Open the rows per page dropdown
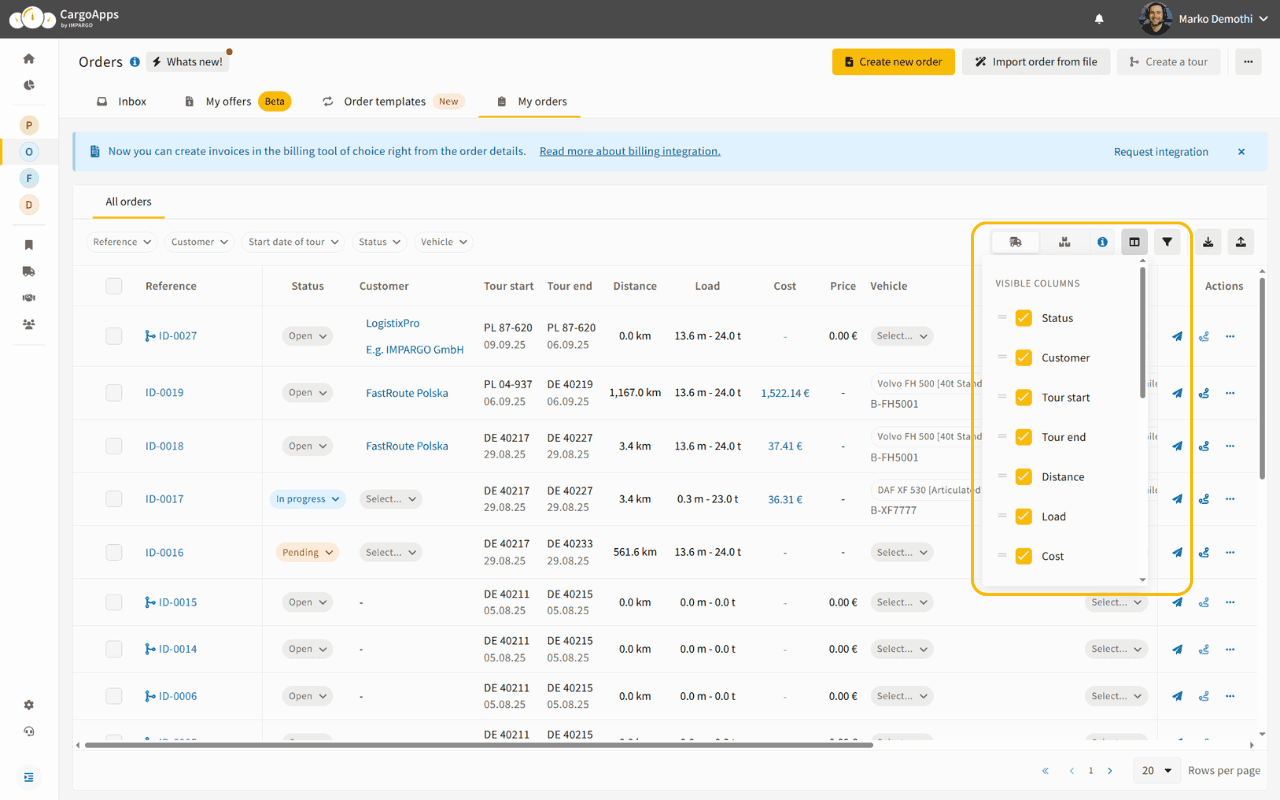This screenshot has height=800, width=1280. [x=1156, y=771]
